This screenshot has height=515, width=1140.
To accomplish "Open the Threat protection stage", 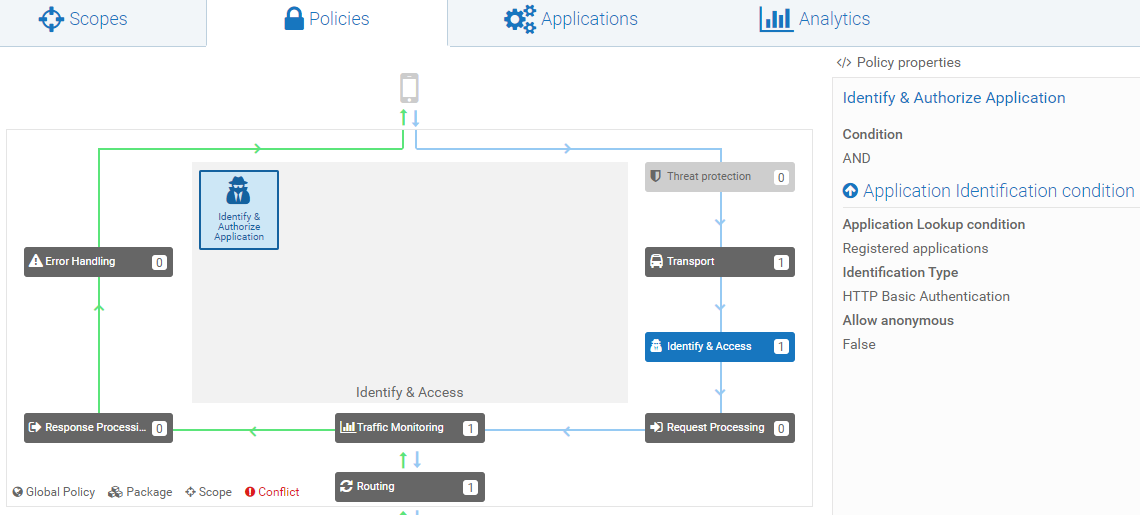I will pos(720,177).
